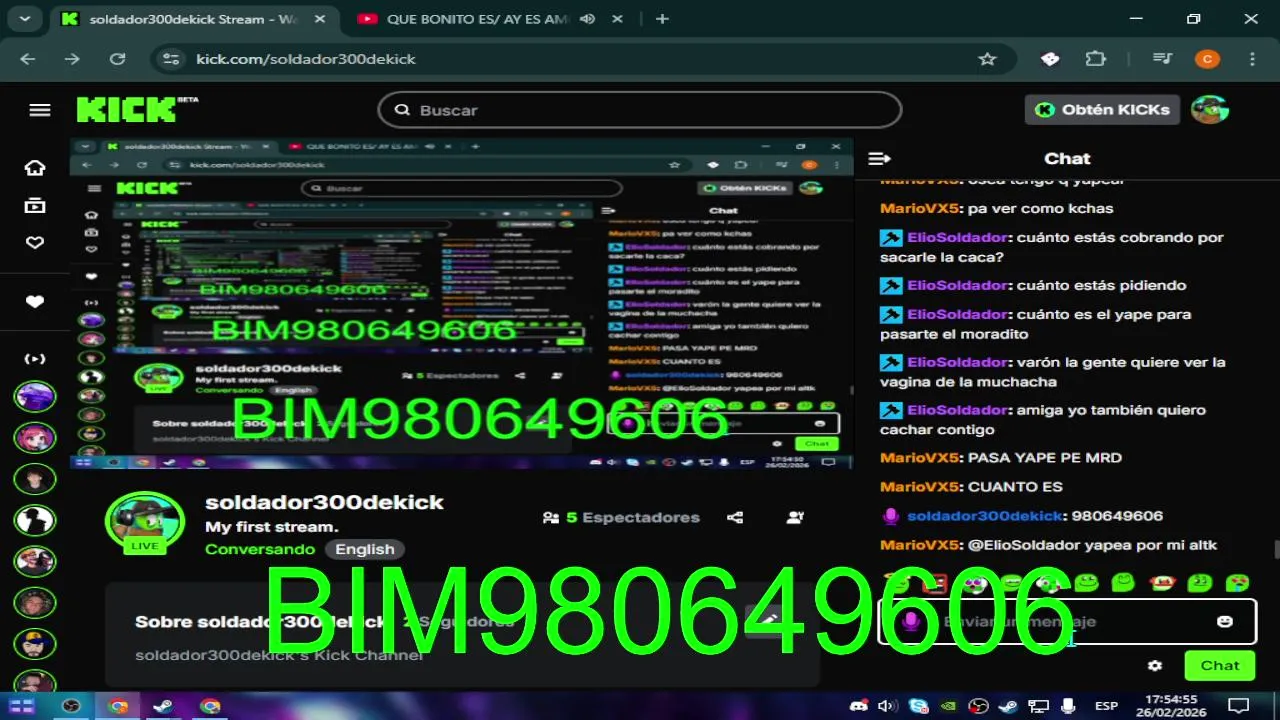Image resolution: width=1280 pixels, height=720 pixels.
Task: Click the microphone tray icon
Action: (1066, 706)
